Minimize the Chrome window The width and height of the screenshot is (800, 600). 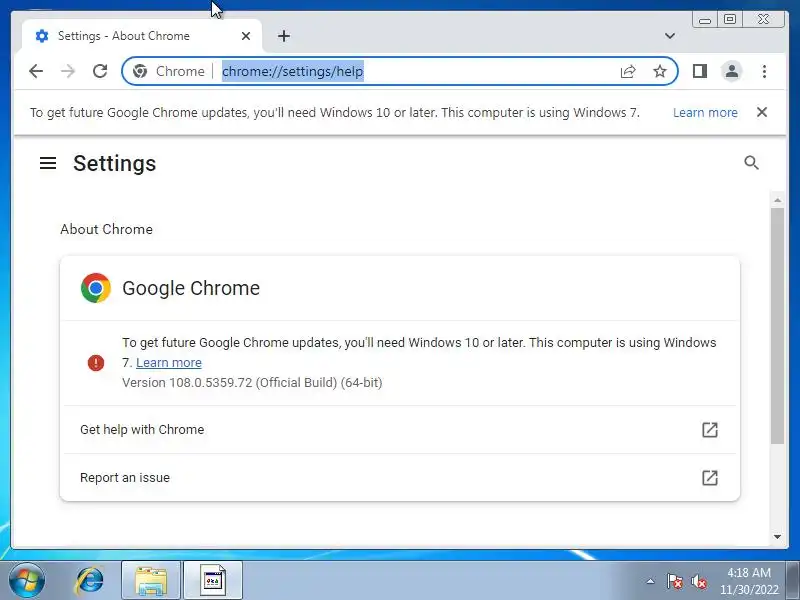[x=705, y=20]
